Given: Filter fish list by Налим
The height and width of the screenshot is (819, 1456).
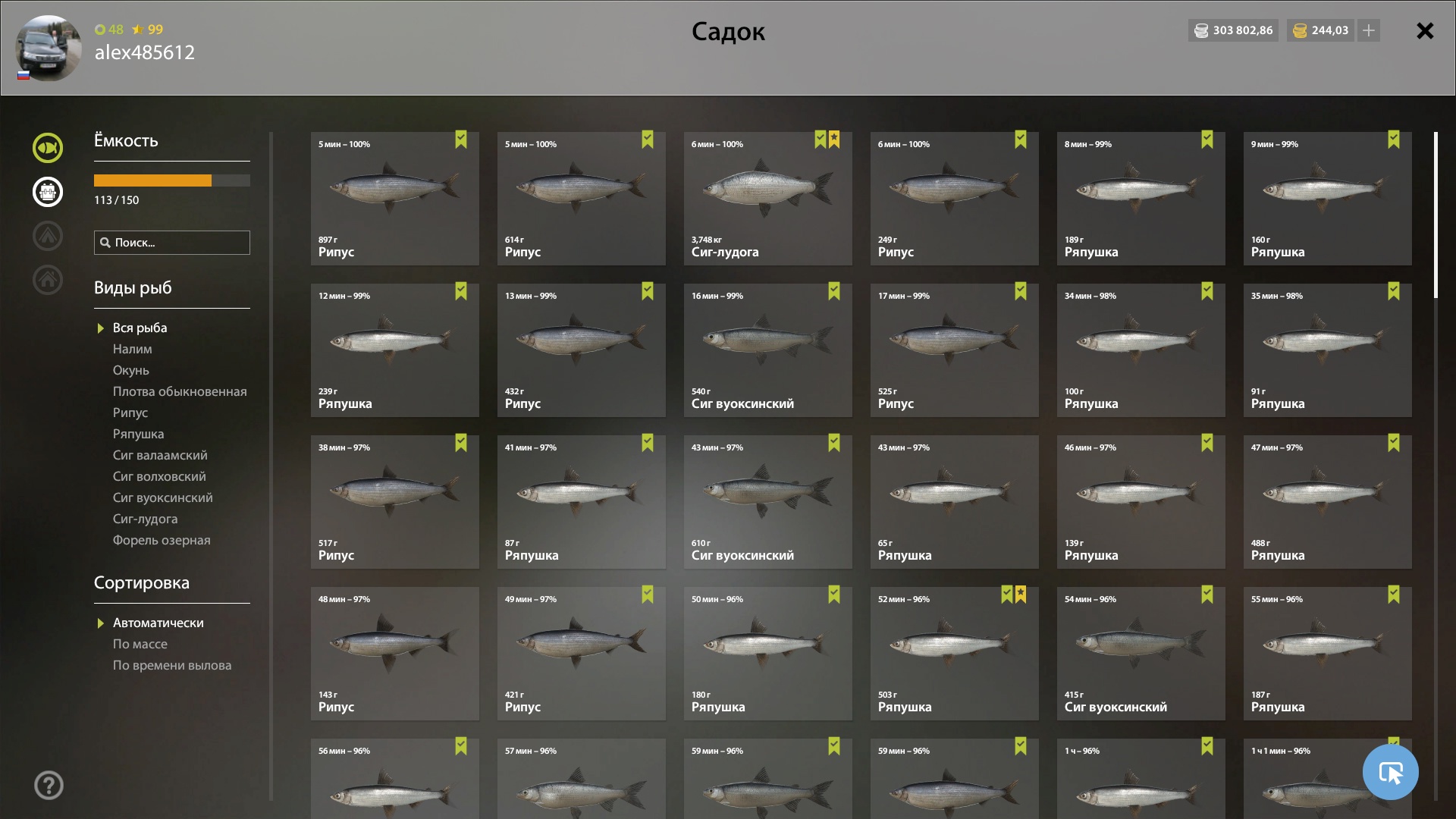Looking at the screenshot, I should [x=133, y=349].
